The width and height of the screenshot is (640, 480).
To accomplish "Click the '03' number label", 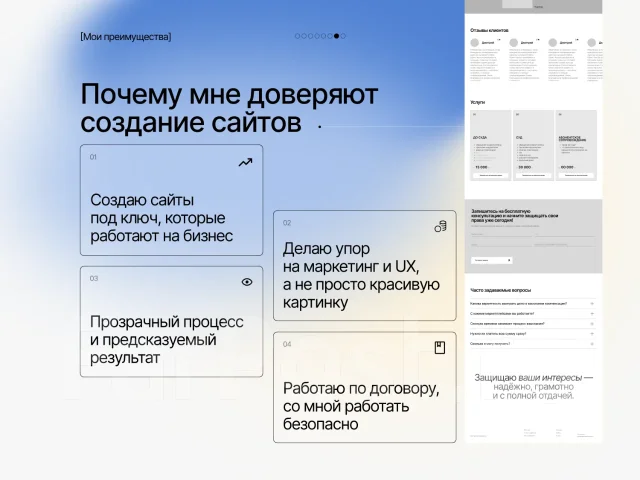I will 94,278.
